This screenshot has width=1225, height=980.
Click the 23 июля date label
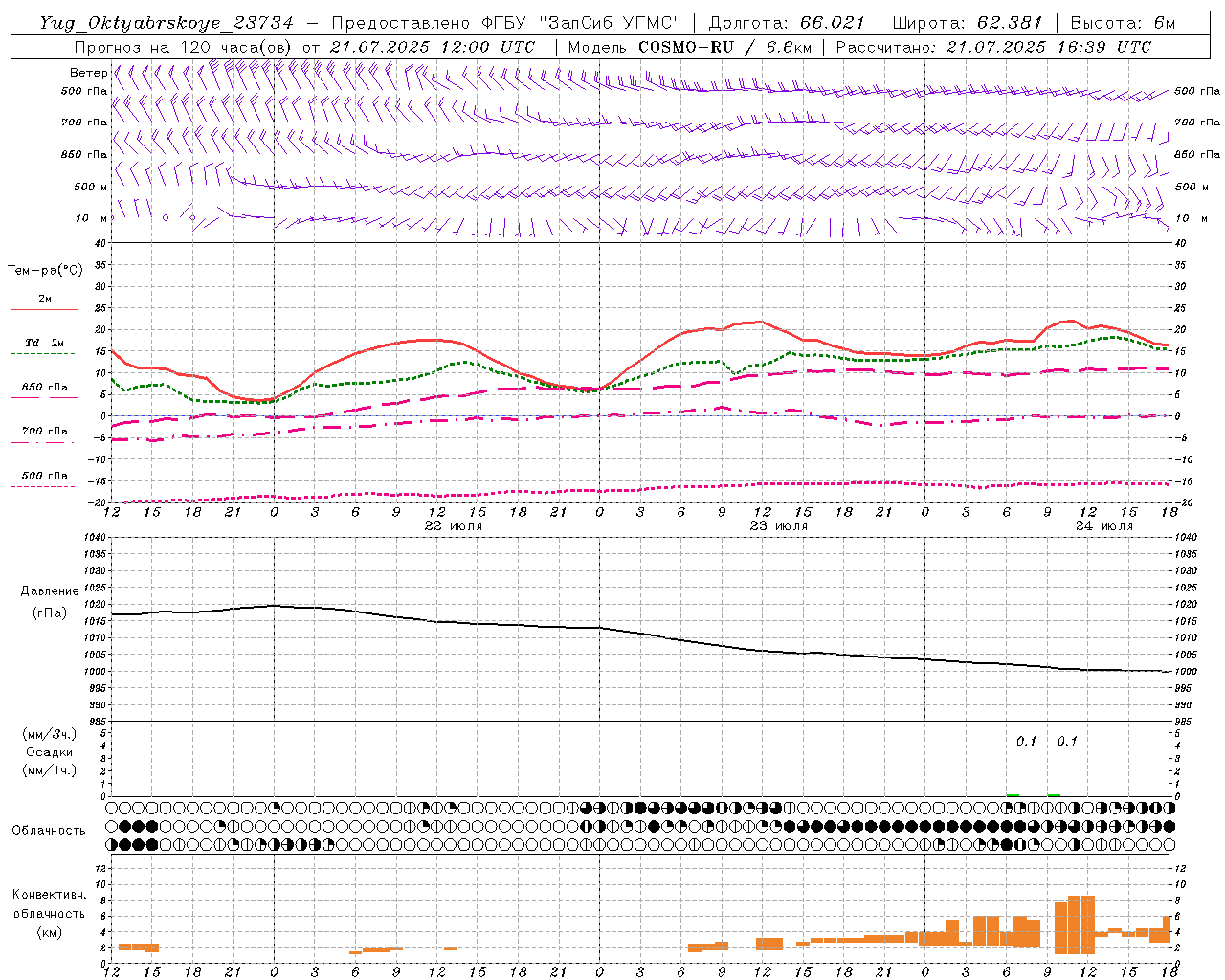(x=779, y=526)
